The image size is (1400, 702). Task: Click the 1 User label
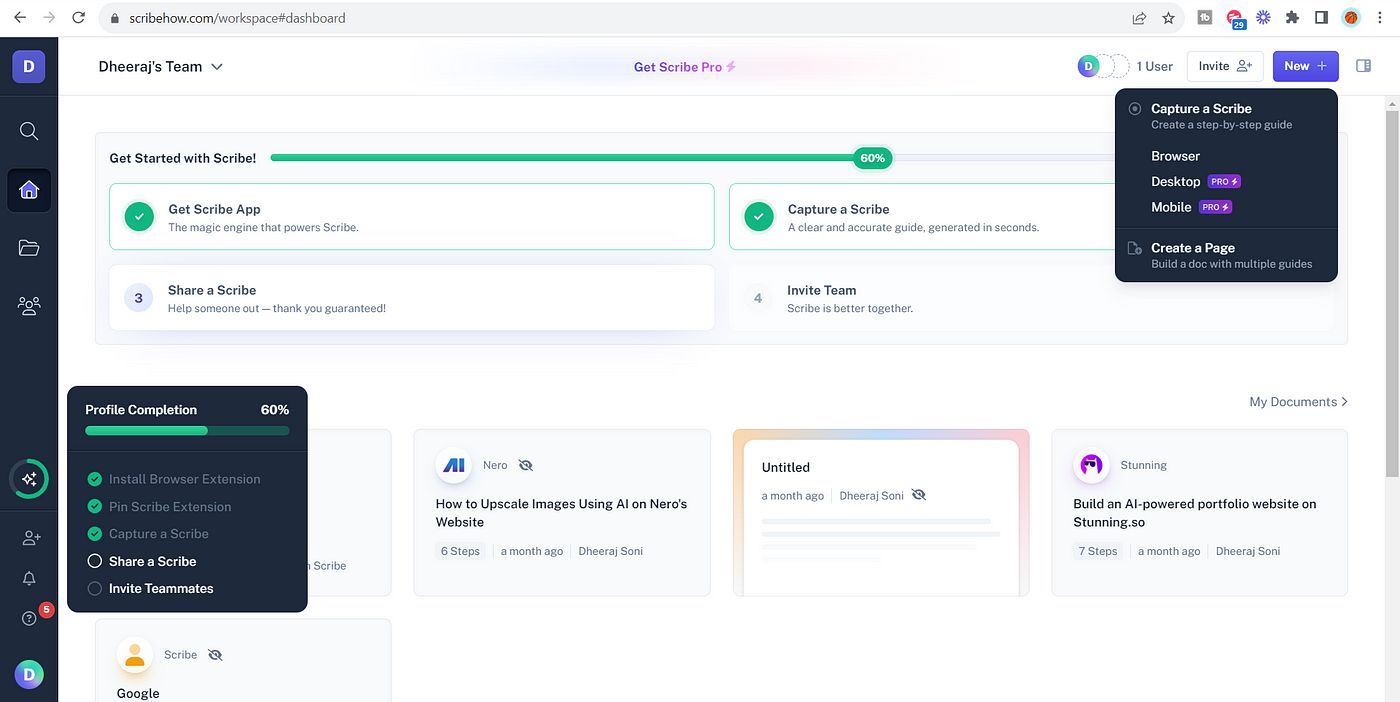tap(1154, 66)
